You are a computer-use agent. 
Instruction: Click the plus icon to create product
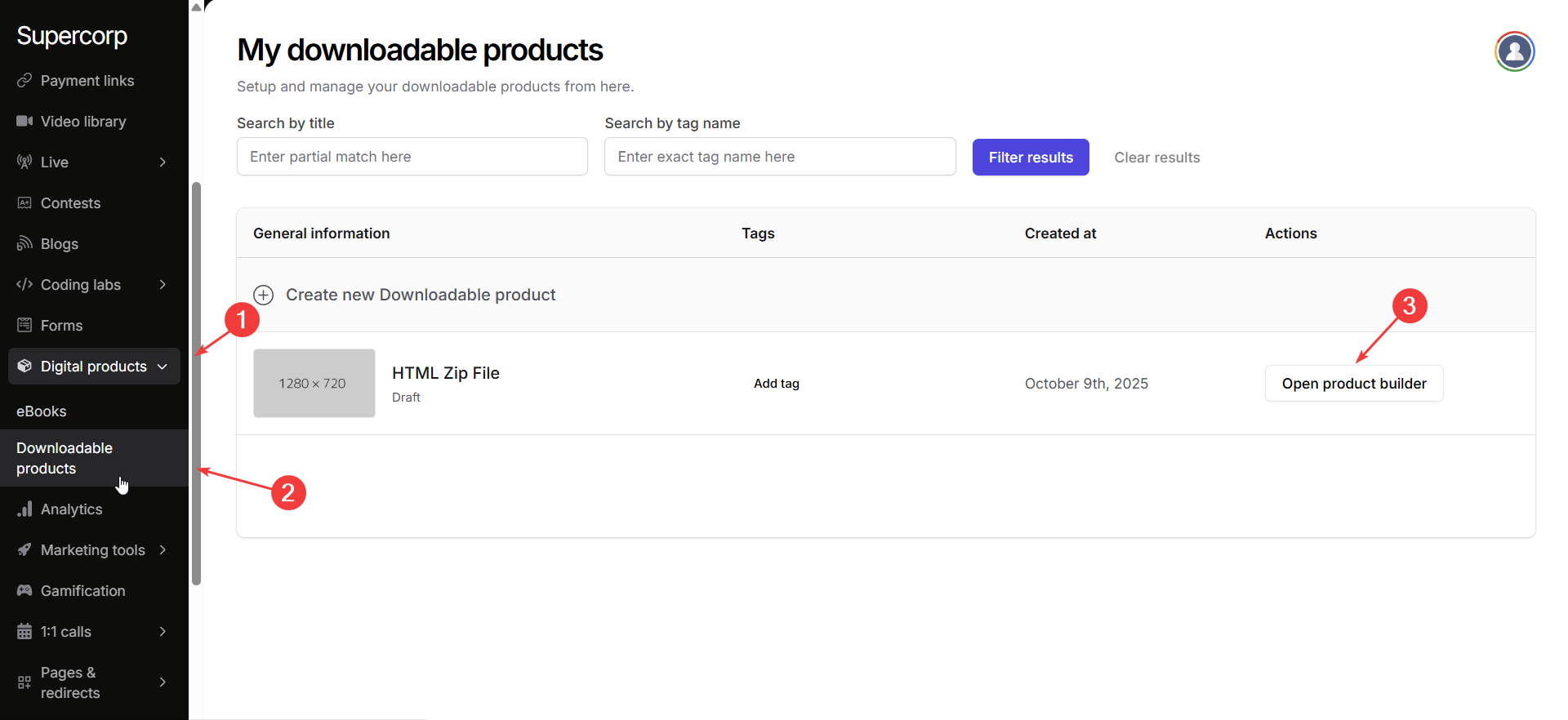[263, 295]
